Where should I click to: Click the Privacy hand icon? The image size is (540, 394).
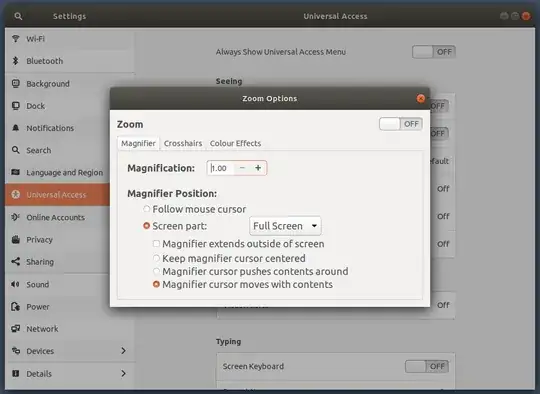[x=15, y=239]
